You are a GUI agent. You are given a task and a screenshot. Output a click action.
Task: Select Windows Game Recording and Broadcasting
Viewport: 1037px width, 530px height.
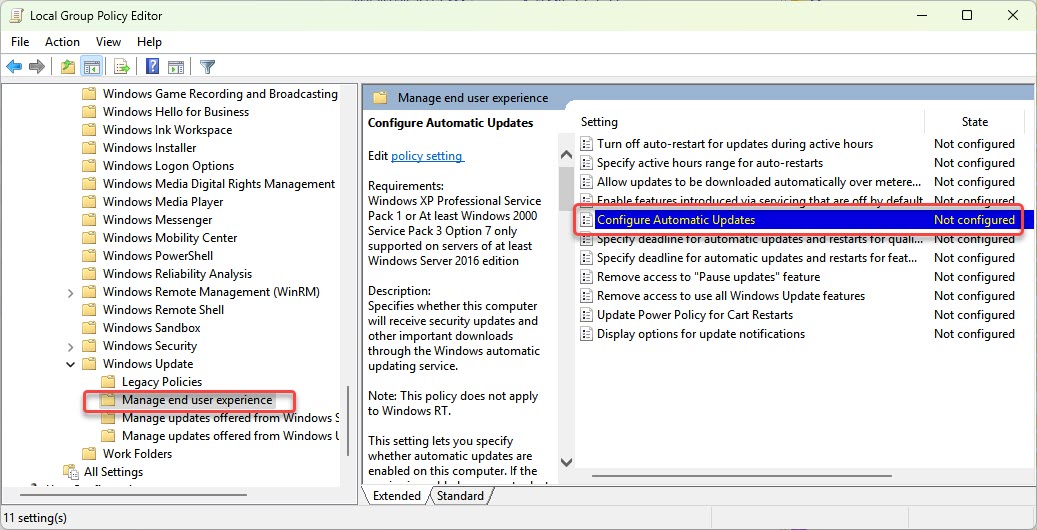220,94
